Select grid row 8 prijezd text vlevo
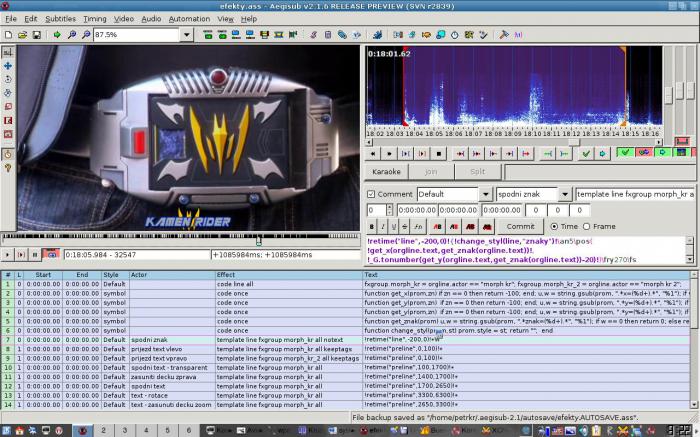The width and height of the screenshot is (700, 437). [x=346, y=349]
